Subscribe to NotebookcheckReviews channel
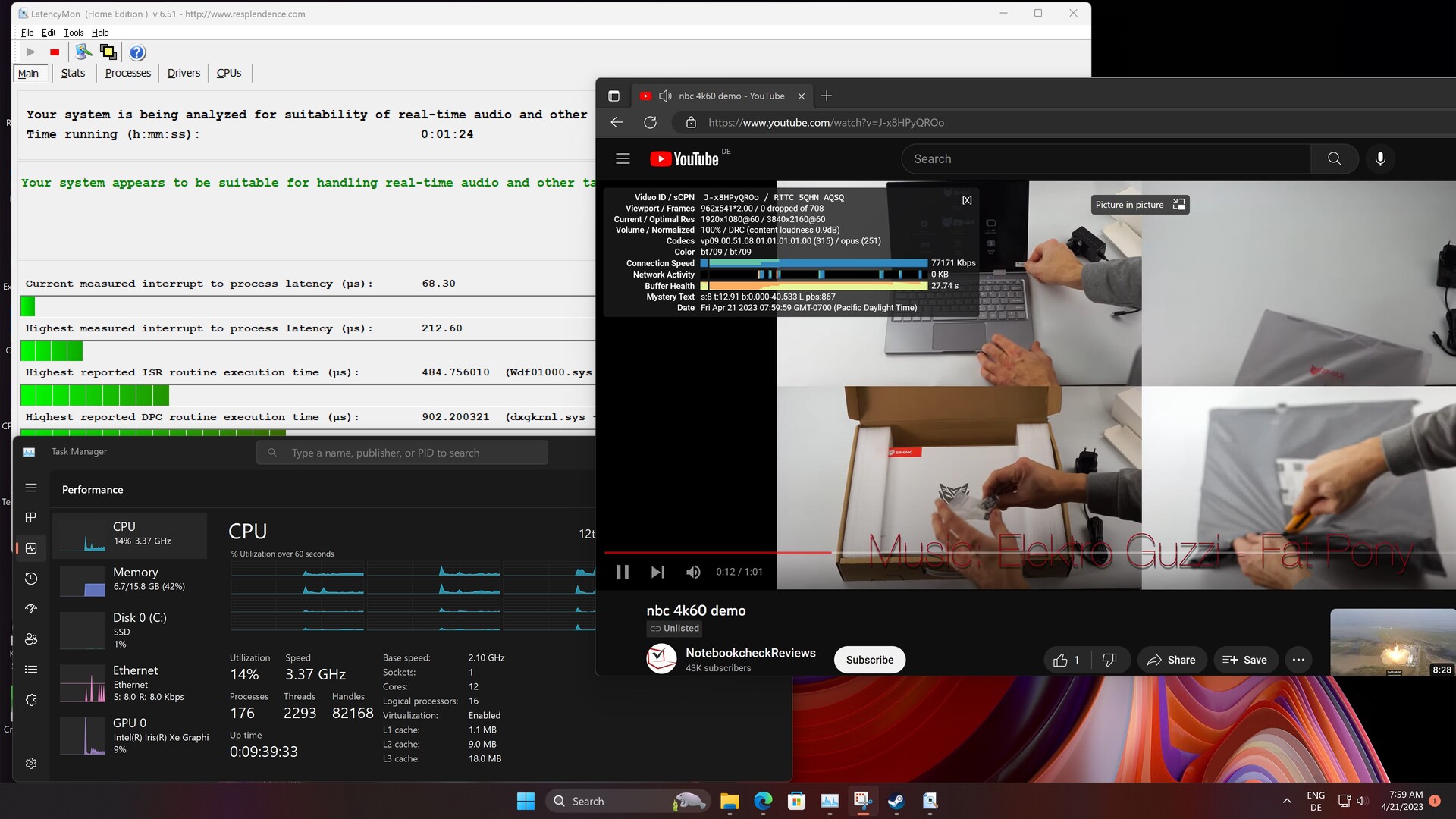This screenshot has height=819, width=1456. click(870, 660)
